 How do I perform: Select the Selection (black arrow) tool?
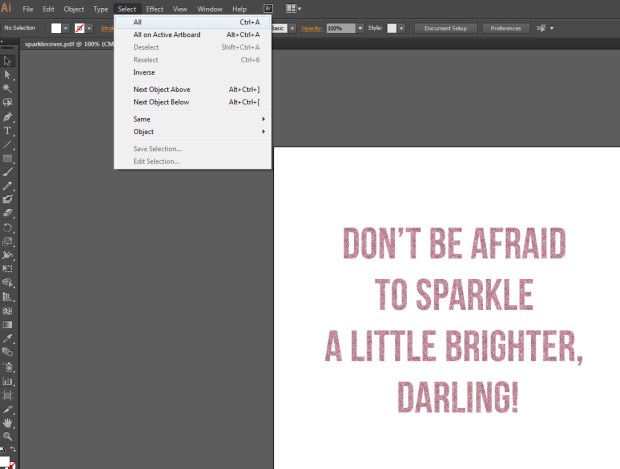click(x=8, y=61)
